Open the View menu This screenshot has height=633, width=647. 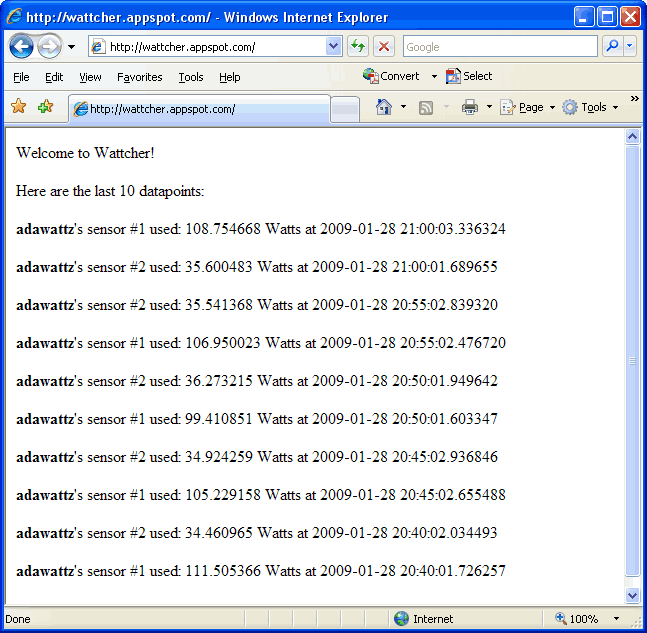(90, 77)
